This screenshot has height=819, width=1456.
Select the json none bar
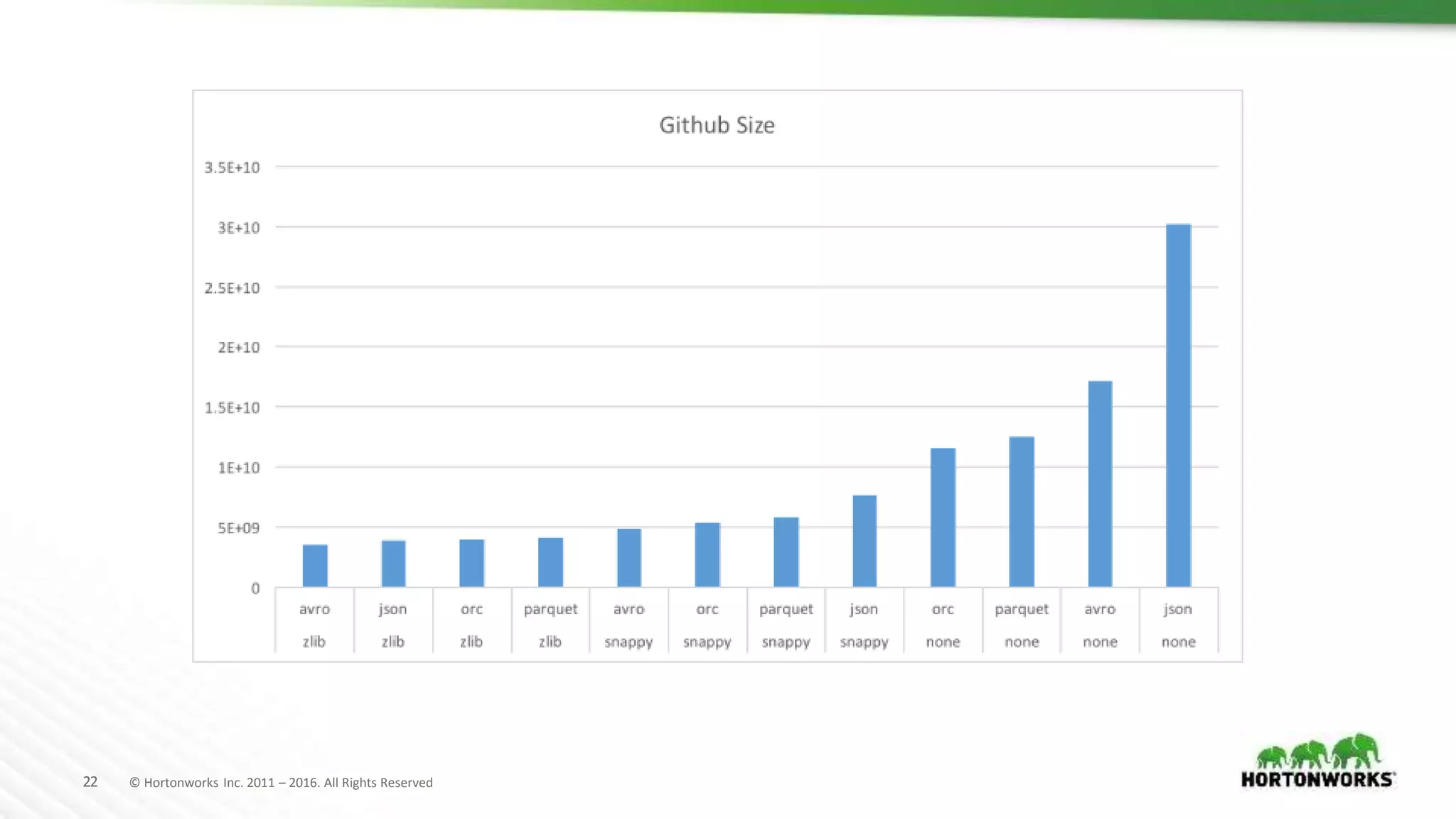tap(1178, 405)
